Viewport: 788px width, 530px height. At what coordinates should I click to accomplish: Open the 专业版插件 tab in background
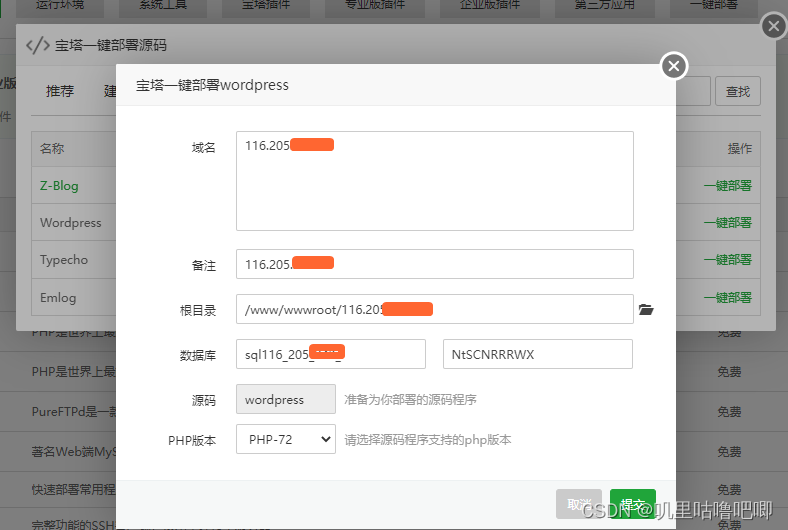pos(375,6)
